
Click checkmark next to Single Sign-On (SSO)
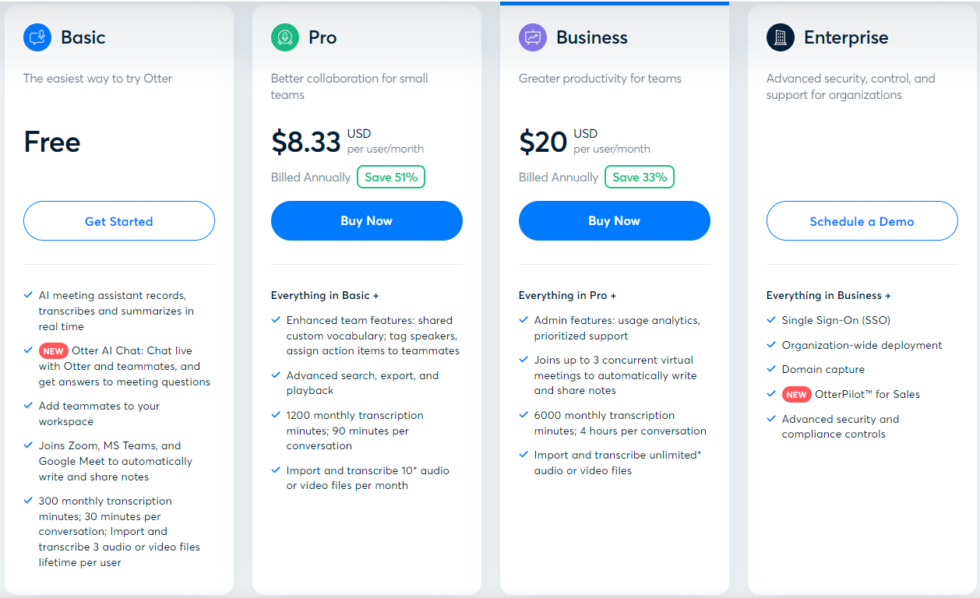point(771,320)
